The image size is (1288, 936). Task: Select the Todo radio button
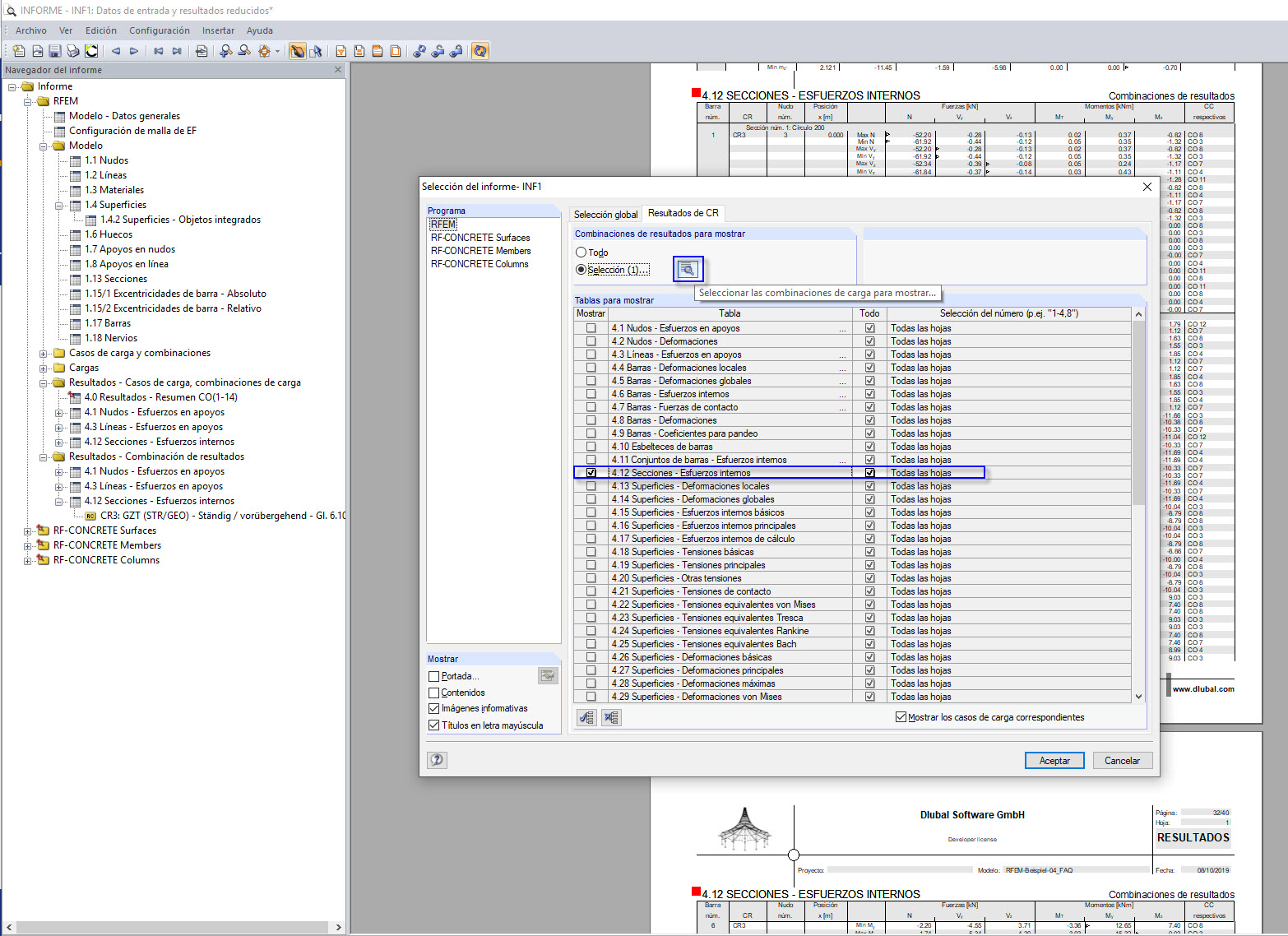[x=581, y=253]
